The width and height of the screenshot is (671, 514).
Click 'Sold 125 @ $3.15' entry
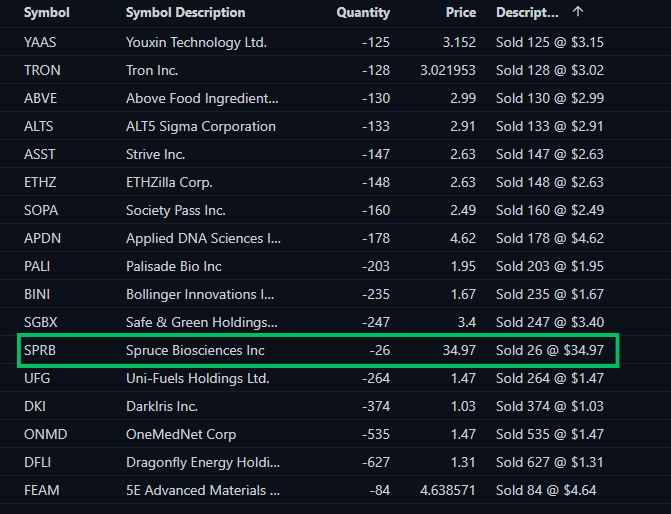pos(549,42)
